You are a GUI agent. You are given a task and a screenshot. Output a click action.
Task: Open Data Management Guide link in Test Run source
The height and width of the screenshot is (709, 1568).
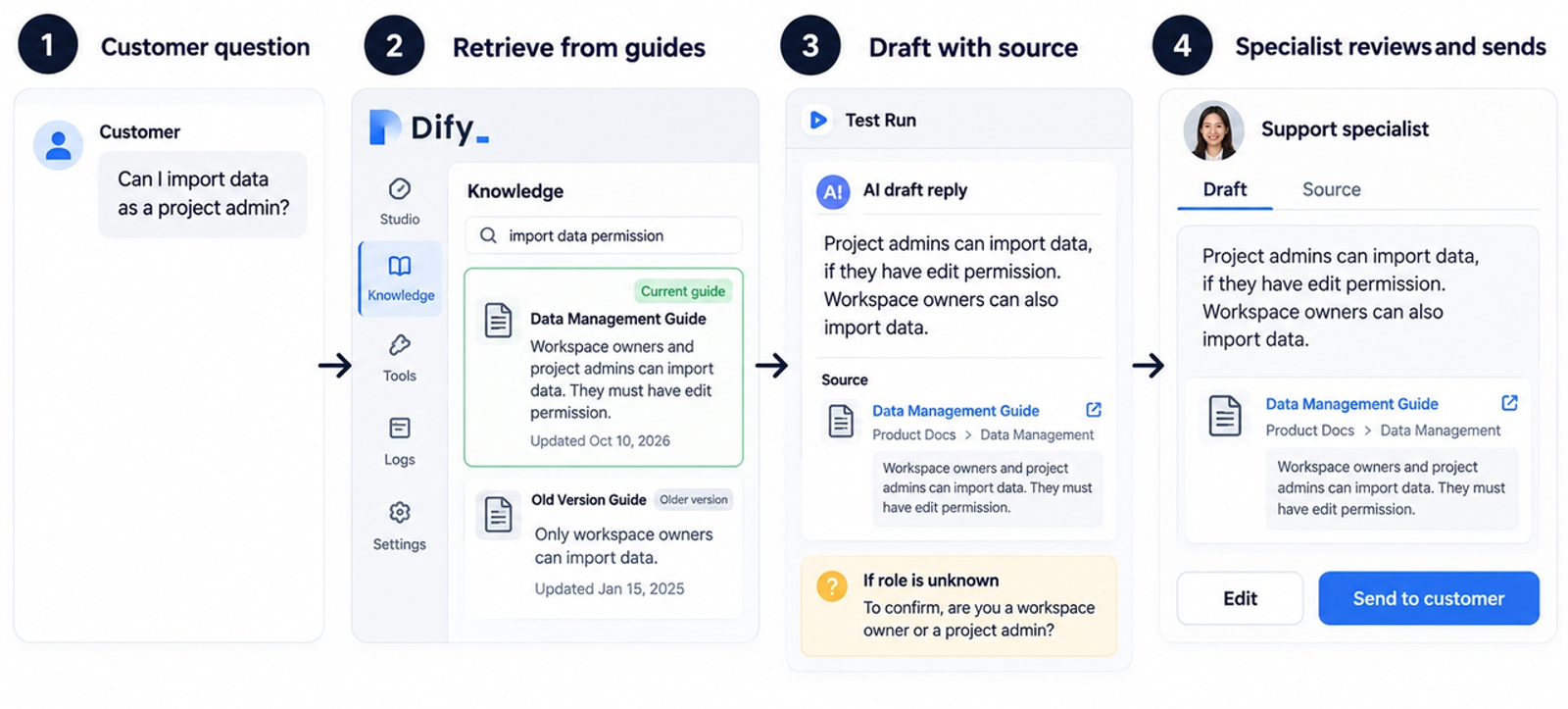point(955,411)
